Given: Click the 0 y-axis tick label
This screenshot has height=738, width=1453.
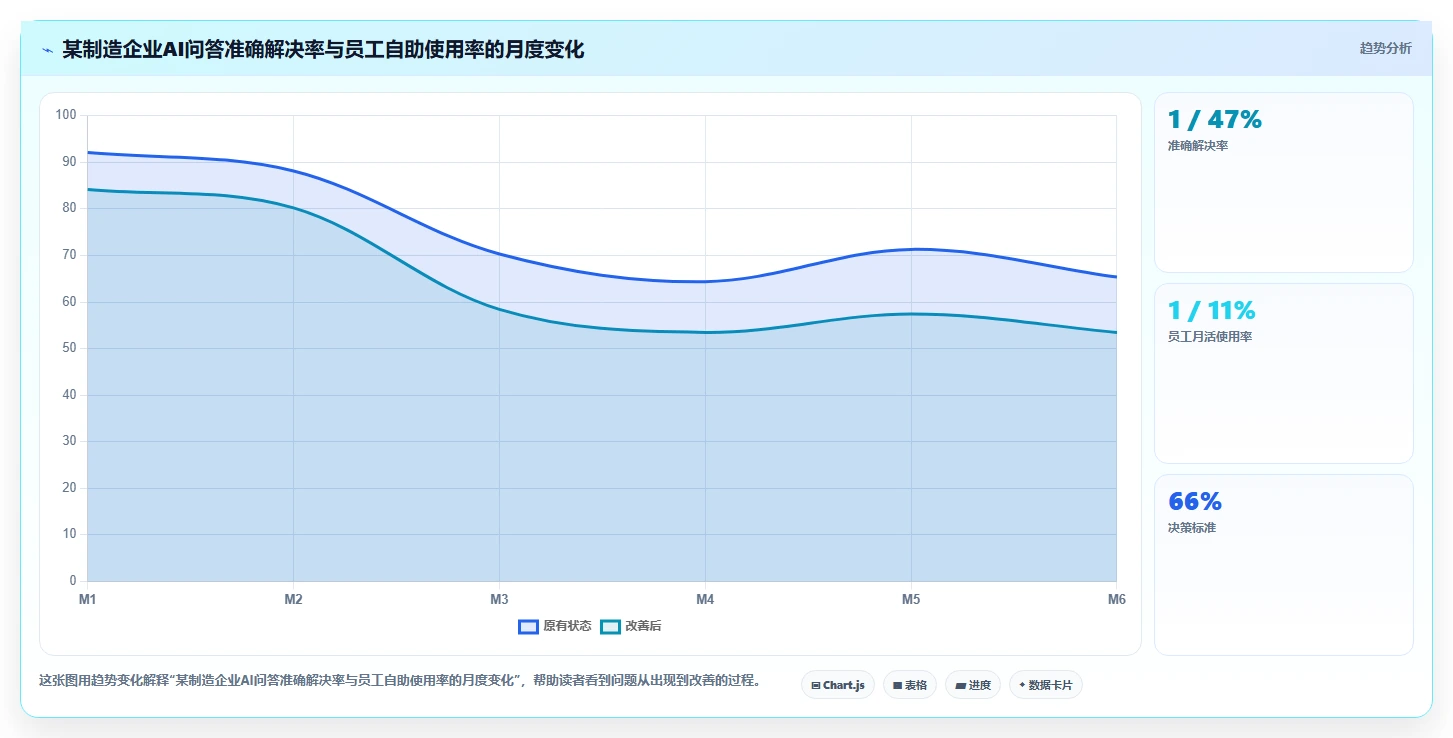Looking at the screenshot, I should (73, 581).
